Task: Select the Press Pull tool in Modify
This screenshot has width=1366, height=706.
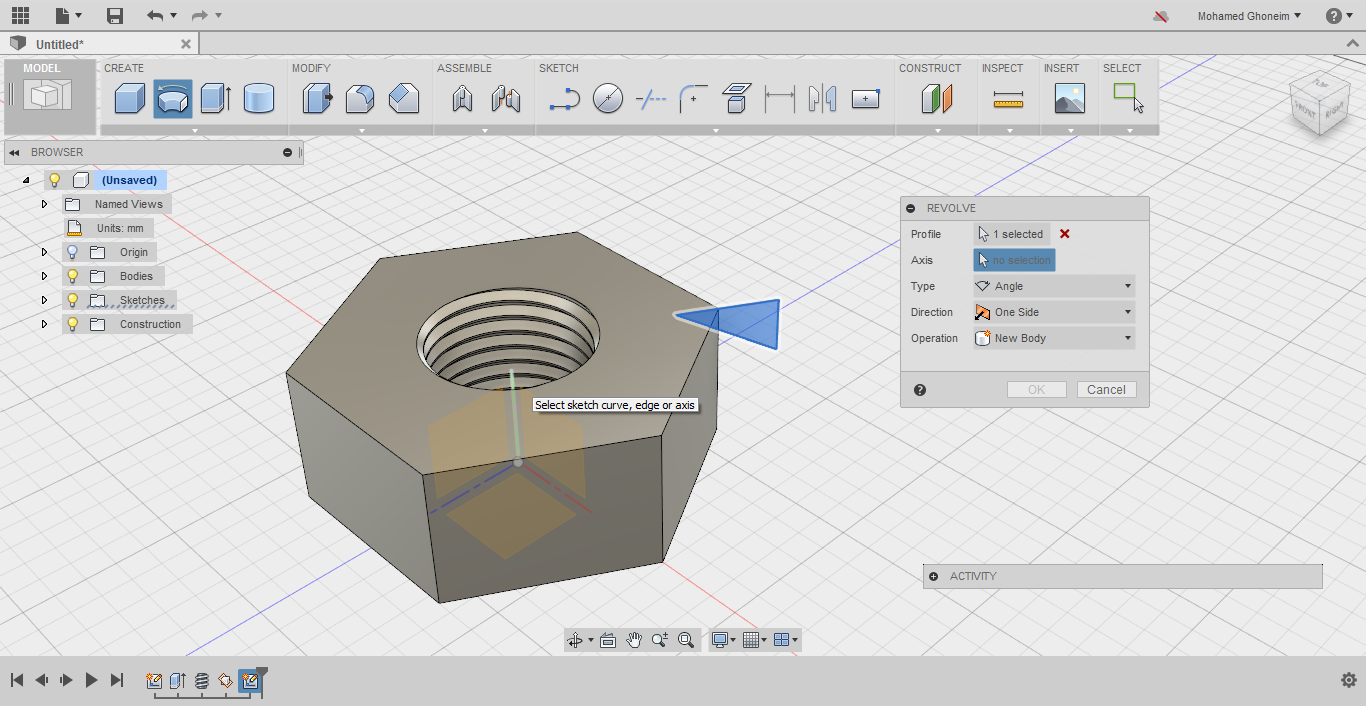Action: [x=317, y=99]
